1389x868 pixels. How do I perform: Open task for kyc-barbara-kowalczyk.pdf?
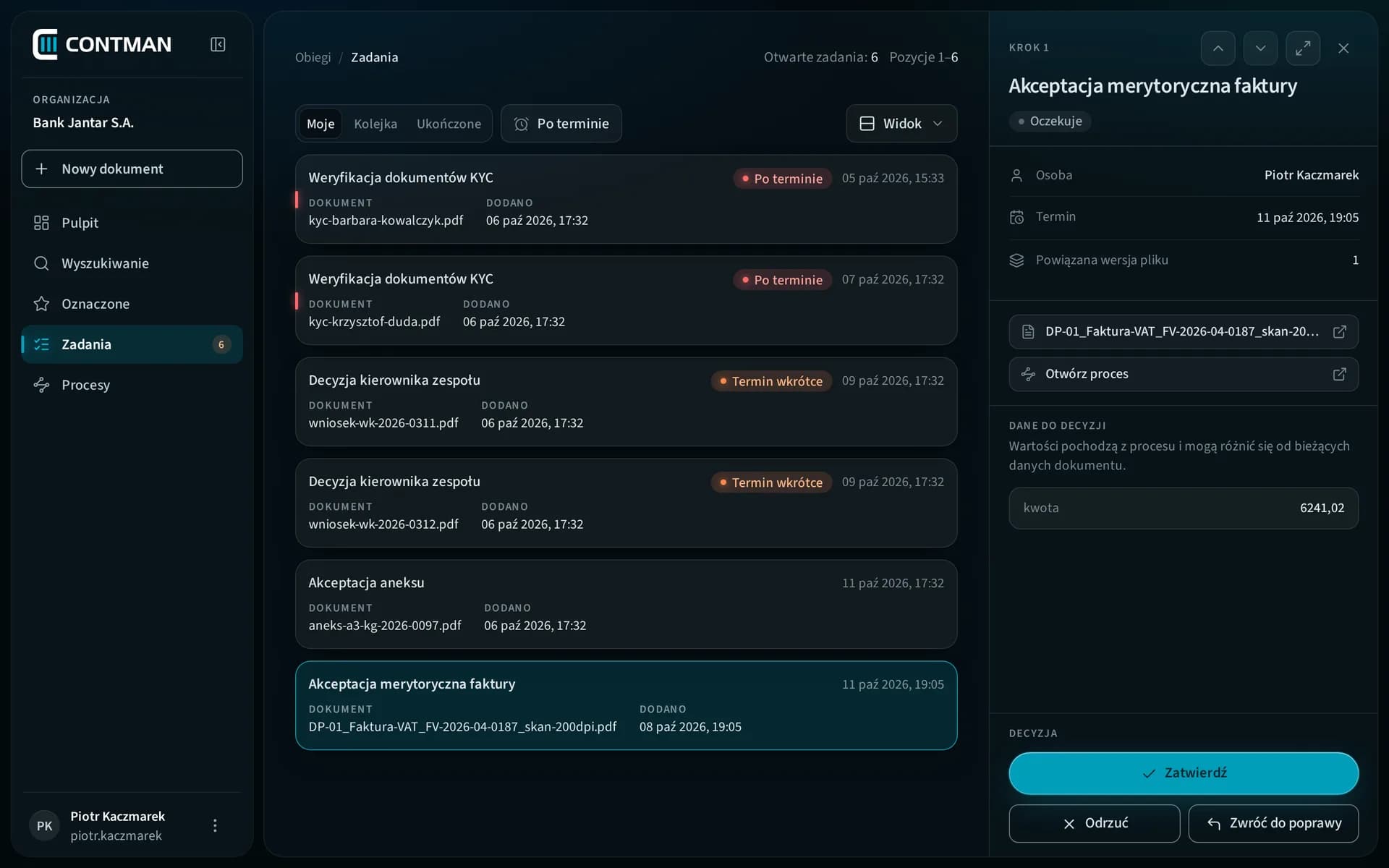(626, 199)
